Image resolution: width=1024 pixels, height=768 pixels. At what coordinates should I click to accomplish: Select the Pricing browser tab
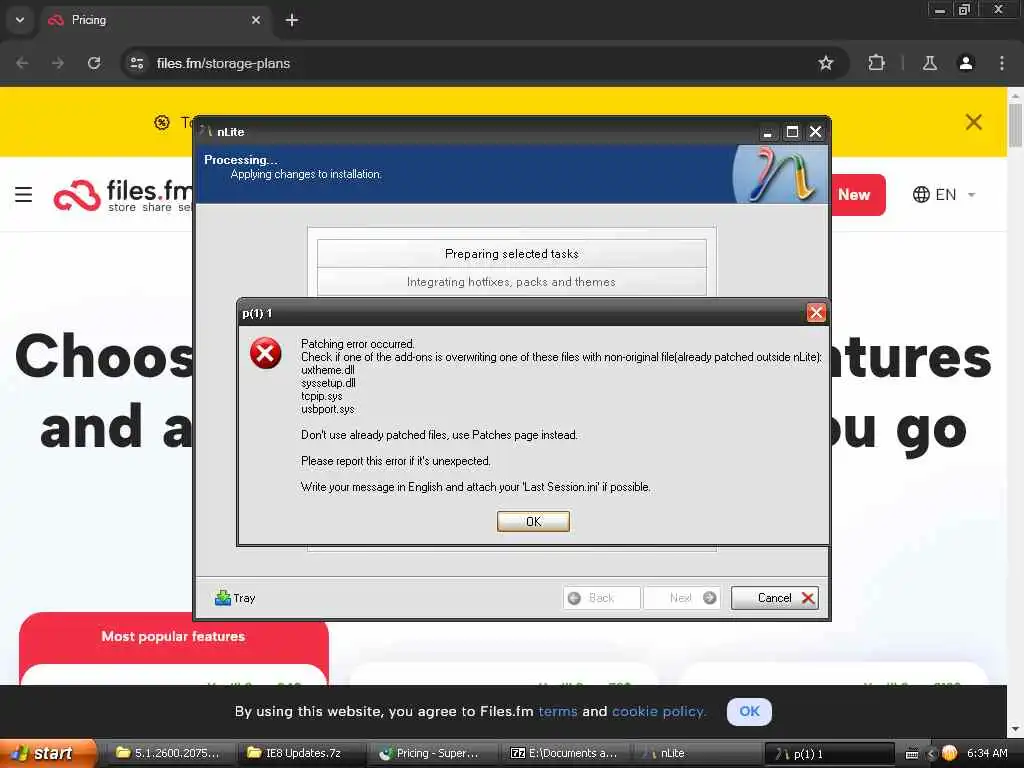[153, 20]
